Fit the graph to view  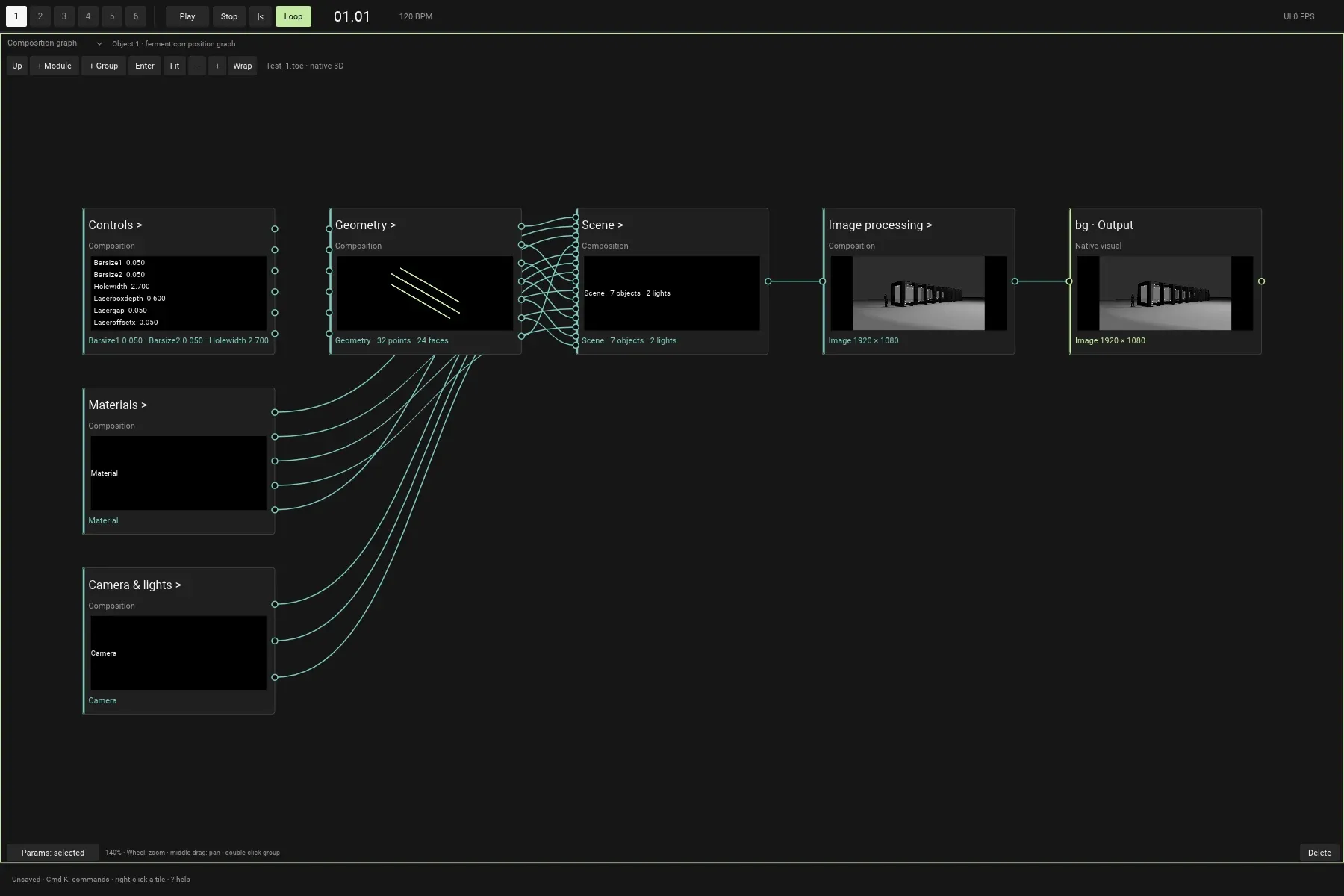(175, 66)
